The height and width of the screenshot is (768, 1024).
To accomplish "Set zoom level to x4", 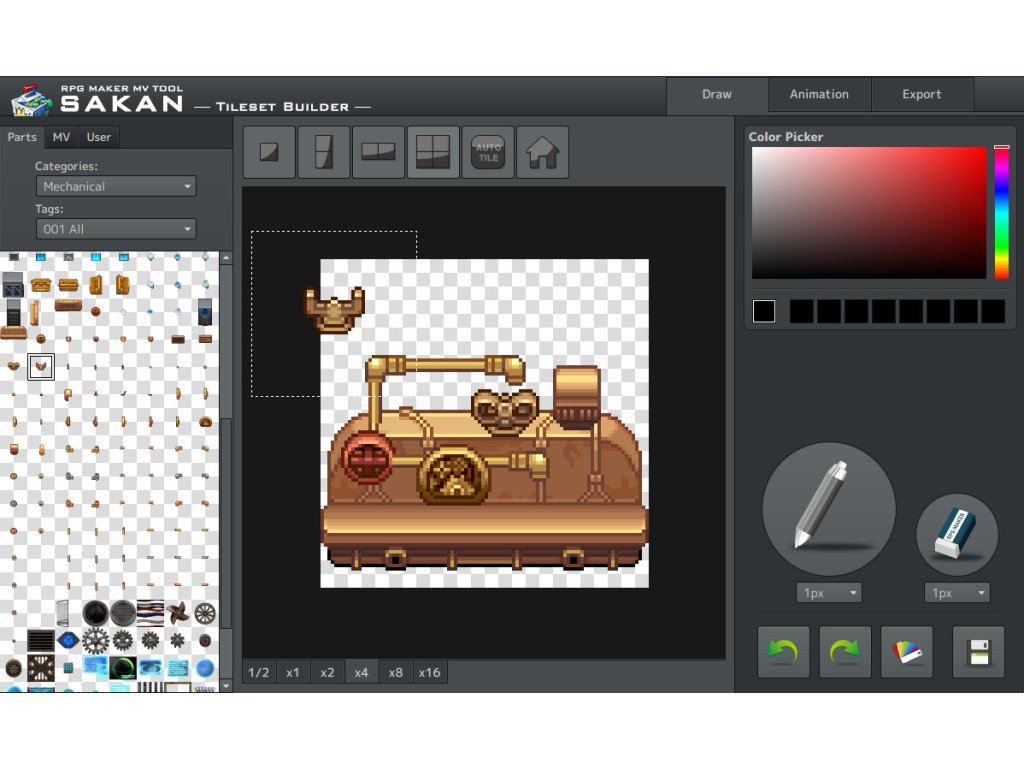I will [x=361, y=672].
